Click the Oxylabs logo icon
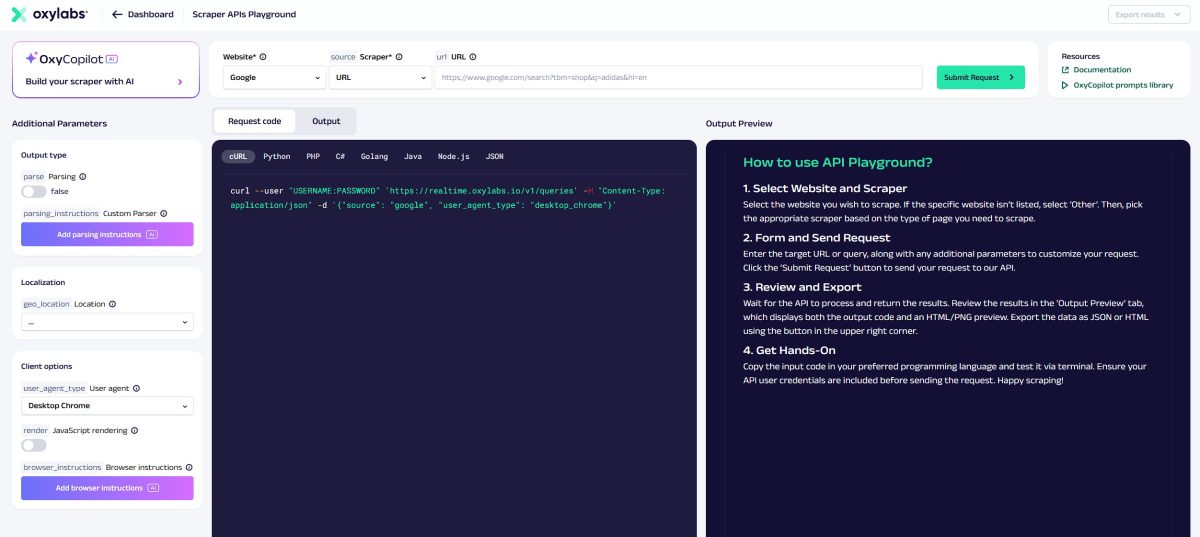The width and height of the screenshot is (1200, 537). pyautogui.click(x=18, y=14)
